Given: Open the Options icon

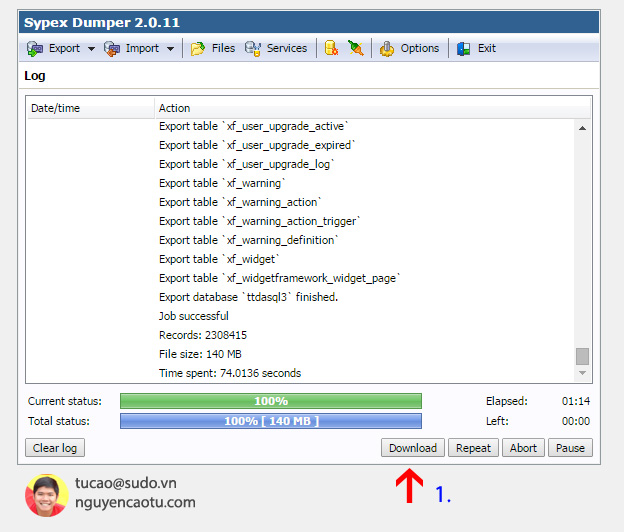Looking at the screenshot, I should point(386,49).
